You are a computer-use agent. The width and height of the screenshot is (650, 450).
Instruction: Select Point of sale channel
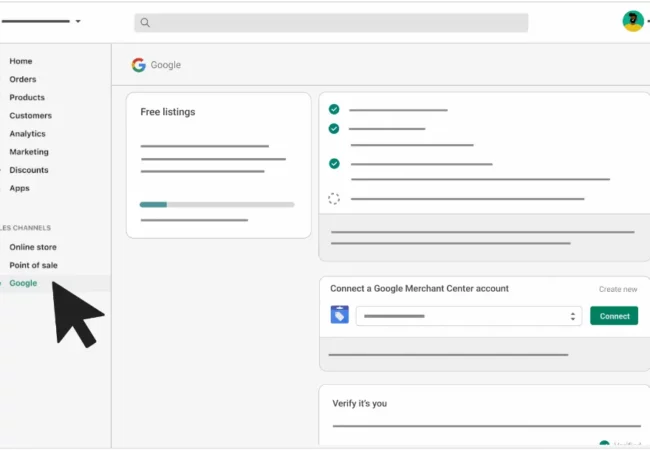[34, 265]
